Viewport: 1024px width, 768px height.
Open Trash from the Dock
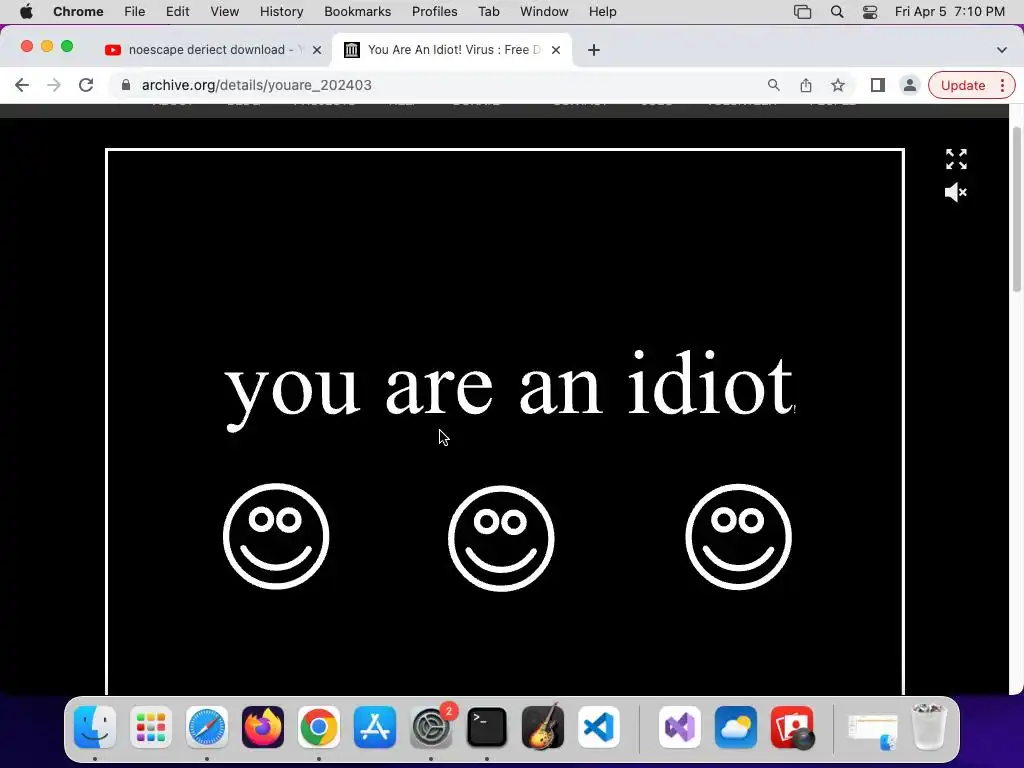(x=929, y=727)
